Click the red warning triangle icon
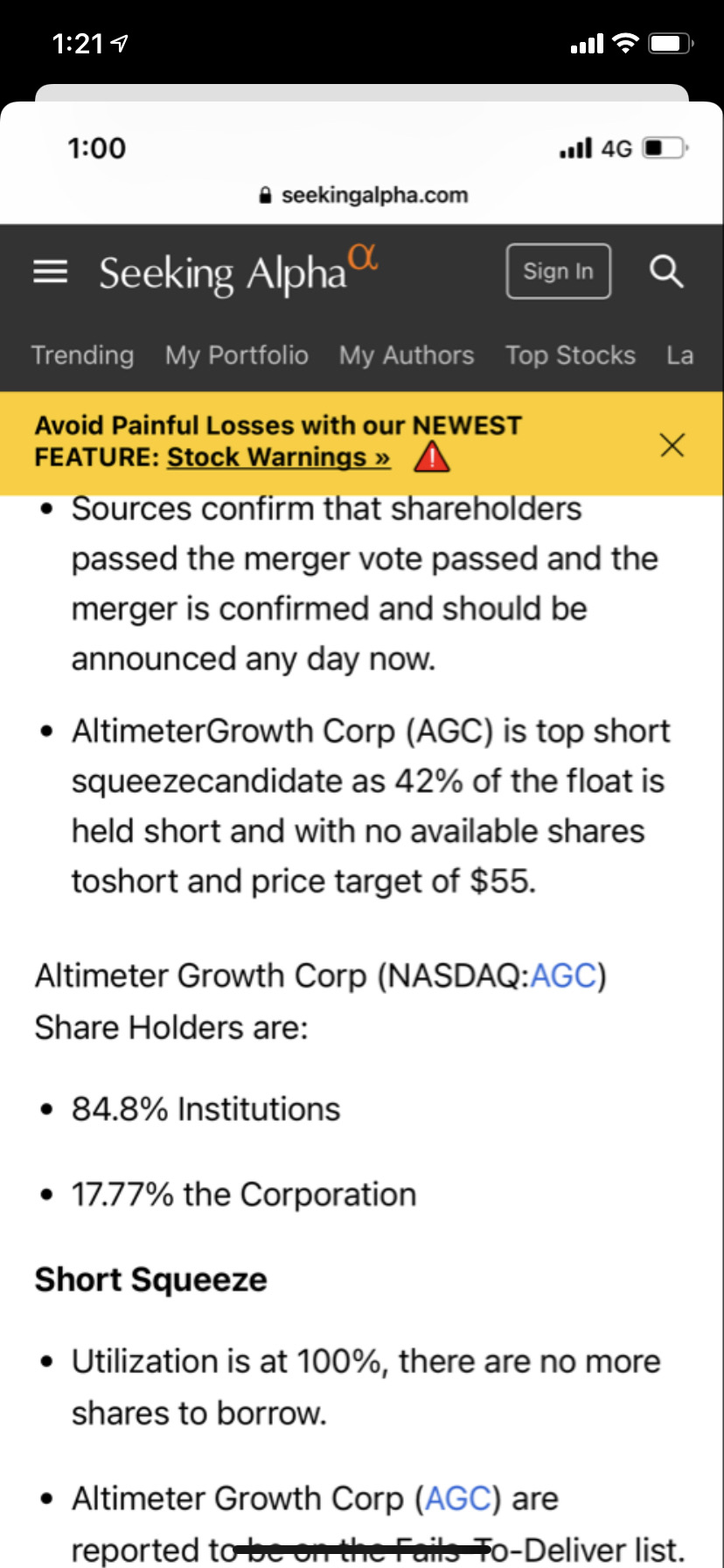The height and width of the screenshot is (1568, 724). click(432, 457)
